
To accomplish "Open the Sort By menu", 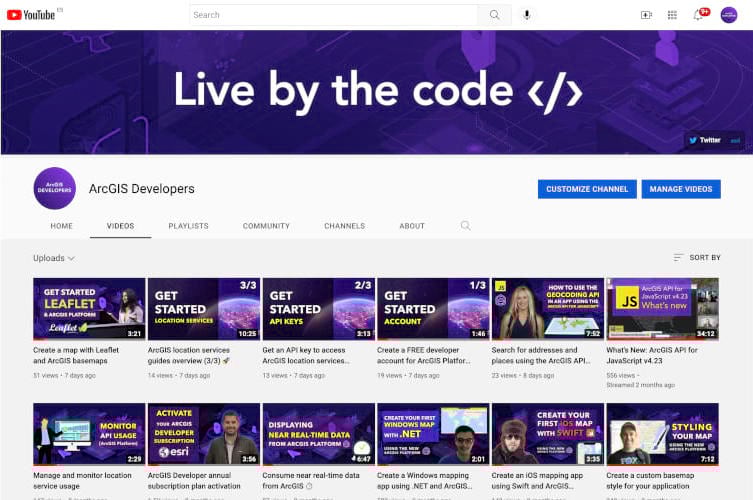I will [x=697, y=257].
